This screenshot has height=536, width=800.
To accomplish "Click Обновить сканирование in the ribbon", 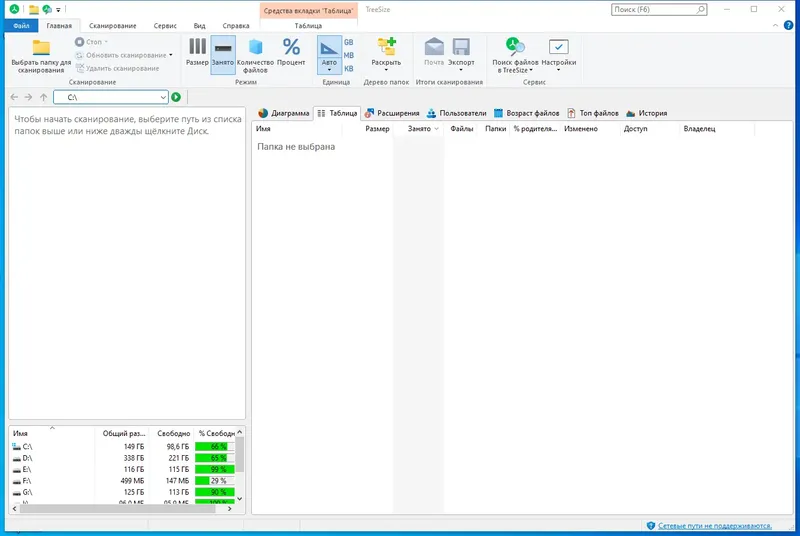I will 126,55.
